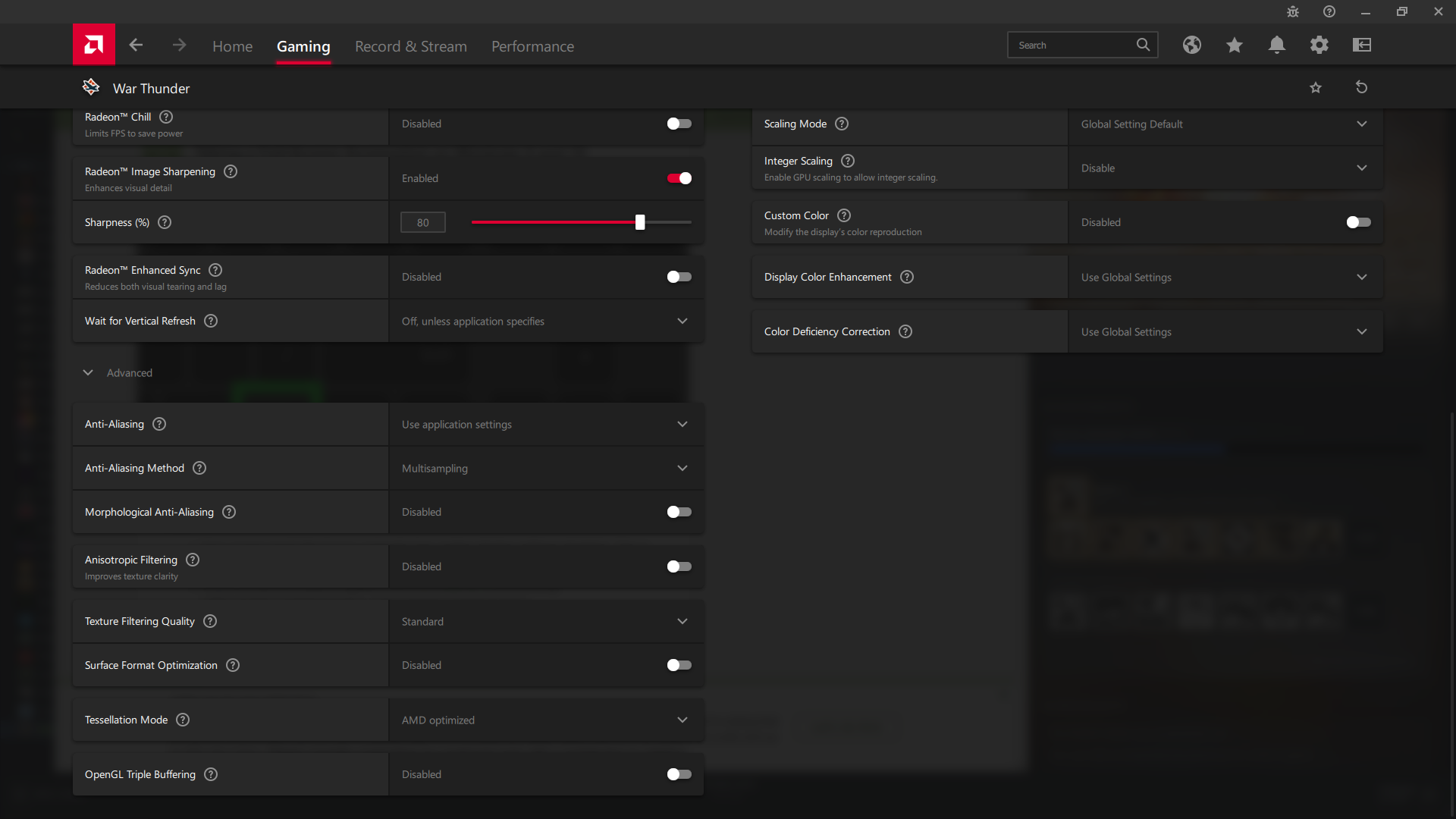Open the Record & Stream tab
The height and width of the screenshot is (819, 1456).
[x=411, y=46]
